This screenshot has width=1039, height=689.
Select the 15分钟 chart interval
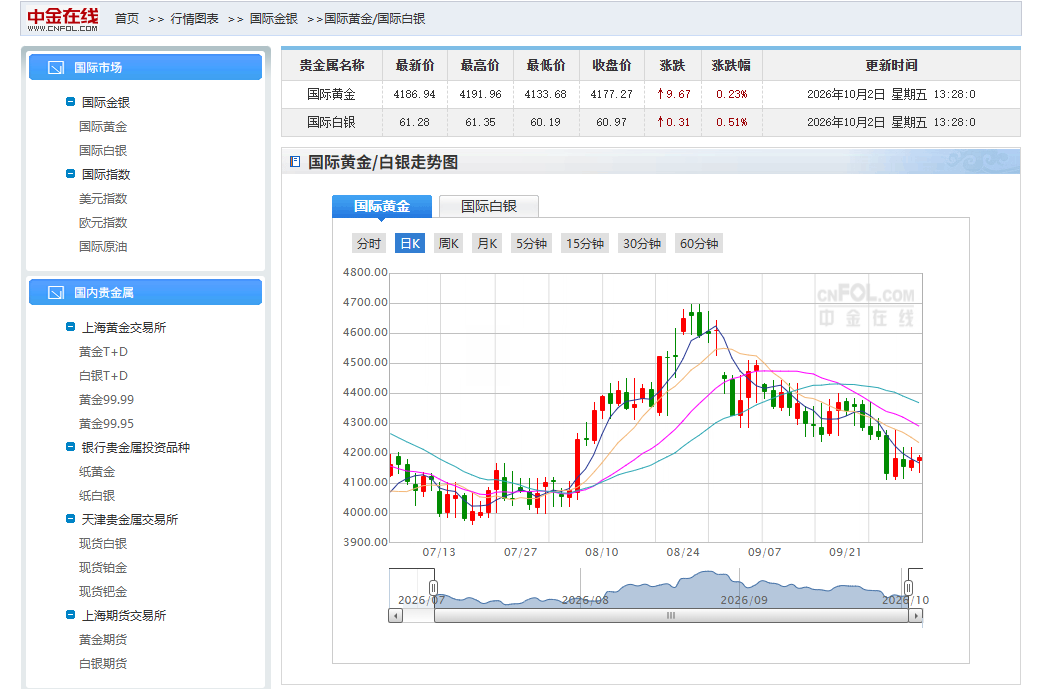tap(585, 244)
